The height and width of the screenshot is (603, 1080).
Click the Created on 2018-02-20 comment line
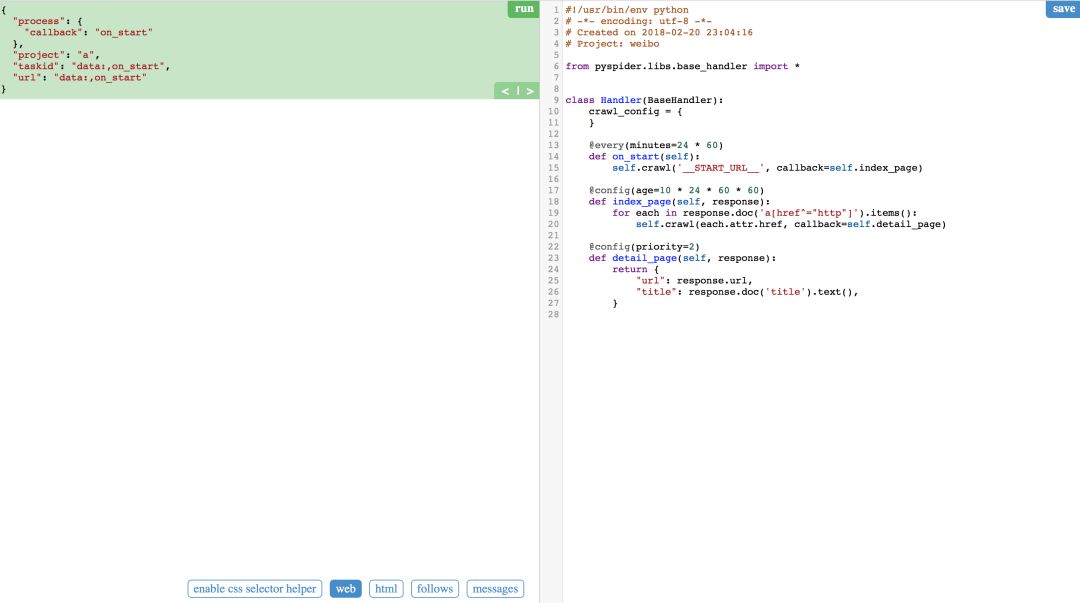659,32
